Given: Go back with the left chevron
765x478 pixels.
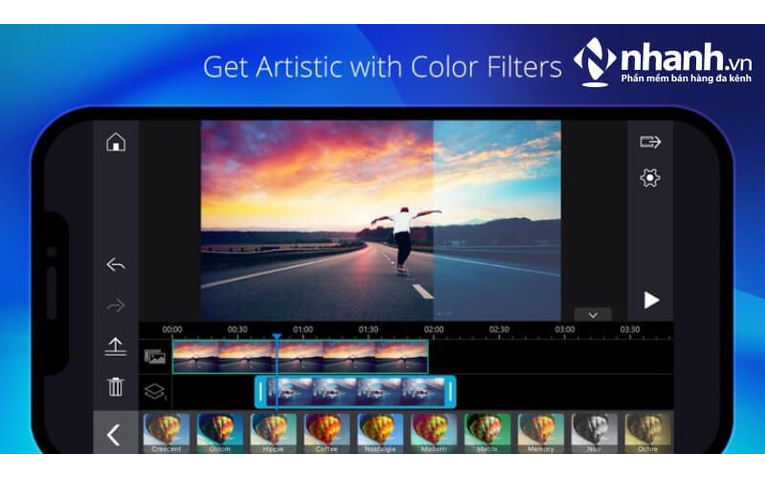Looking at the screenshot, I should pos(114,435).
